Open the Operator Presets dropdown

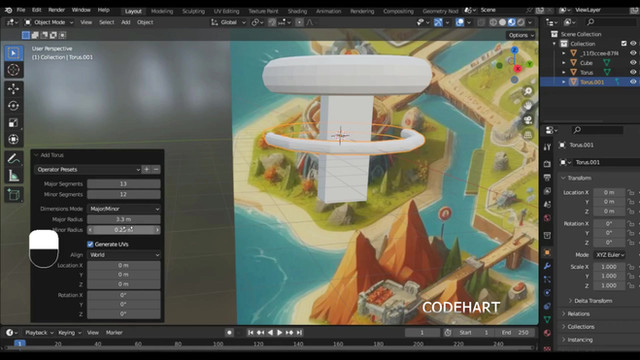[87, 169]
